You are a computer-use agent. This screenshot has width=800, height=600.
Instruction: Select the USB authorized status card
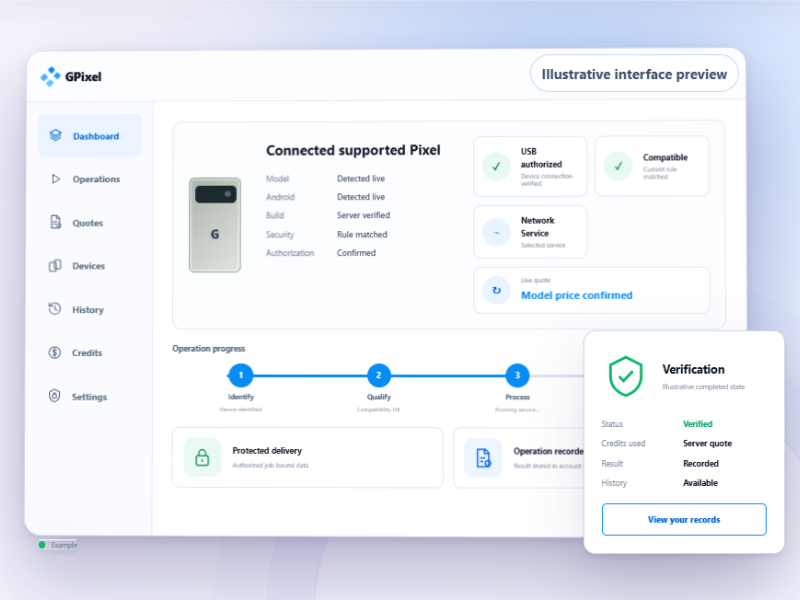530,166
